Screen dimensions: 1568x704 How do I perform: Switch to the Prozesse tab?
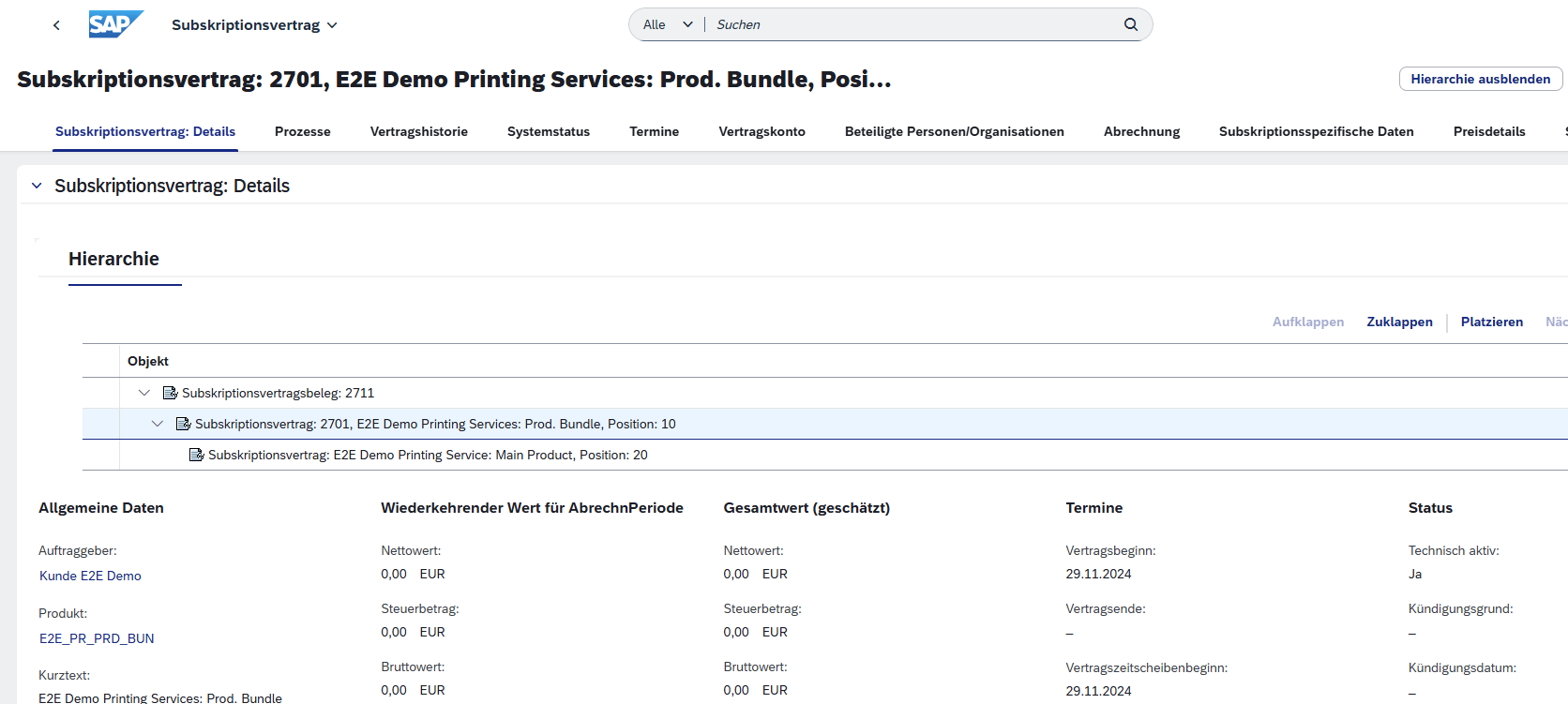pos(302,131)
